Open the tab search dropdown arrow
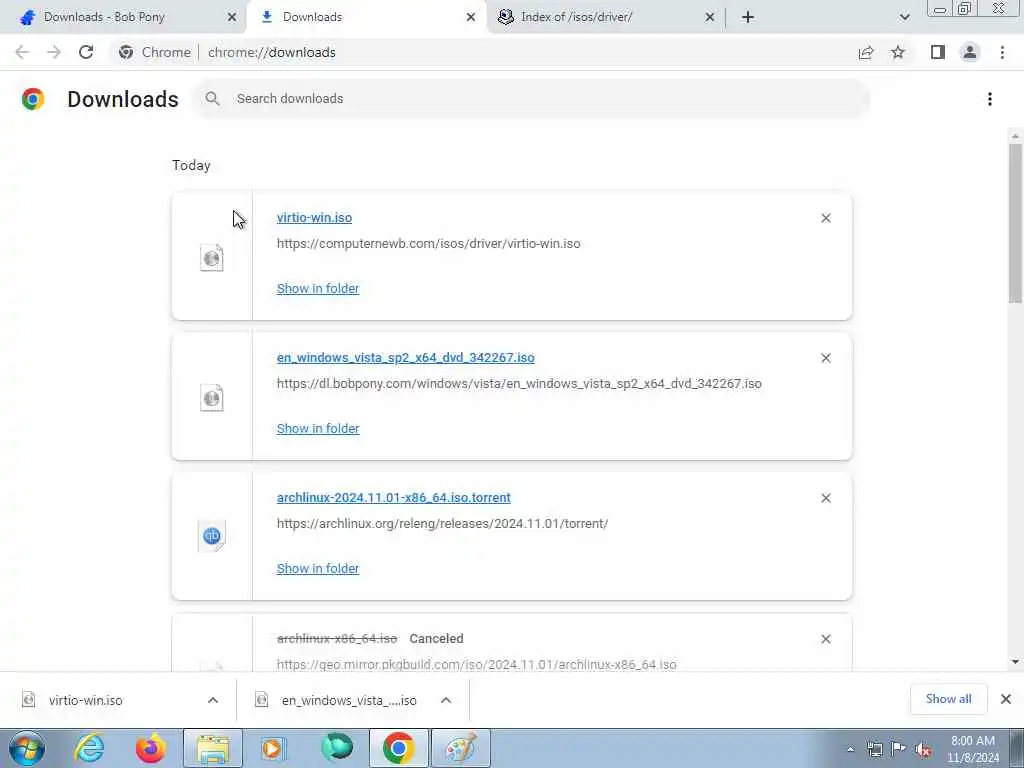1024x768 pixels. (904, 17)
